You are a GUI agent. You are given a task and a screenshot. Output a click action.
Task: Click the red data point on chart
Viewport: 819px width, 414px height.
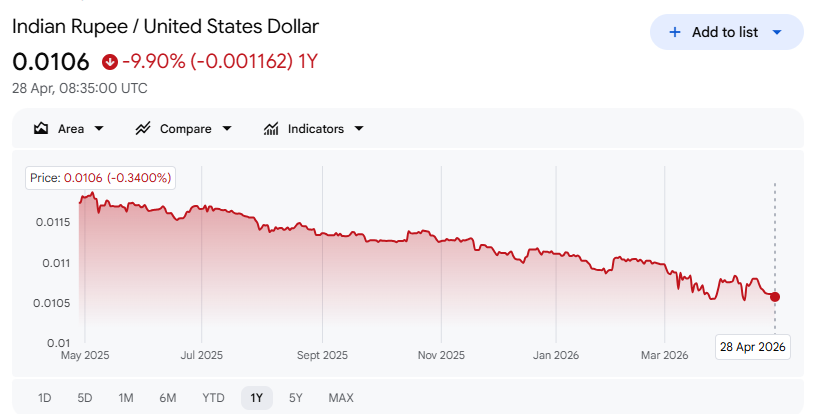(x=775, y=297)
